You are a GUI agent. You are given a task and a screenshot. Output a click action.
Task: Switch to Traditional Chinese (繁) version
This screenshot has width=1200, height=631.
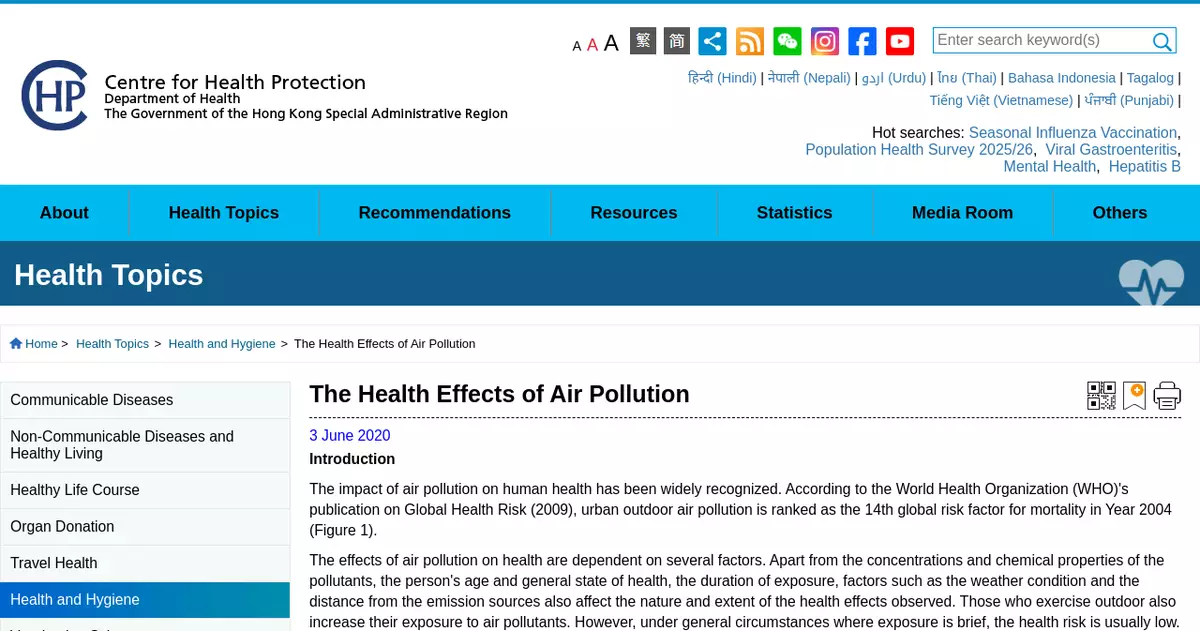click(643, 41)
